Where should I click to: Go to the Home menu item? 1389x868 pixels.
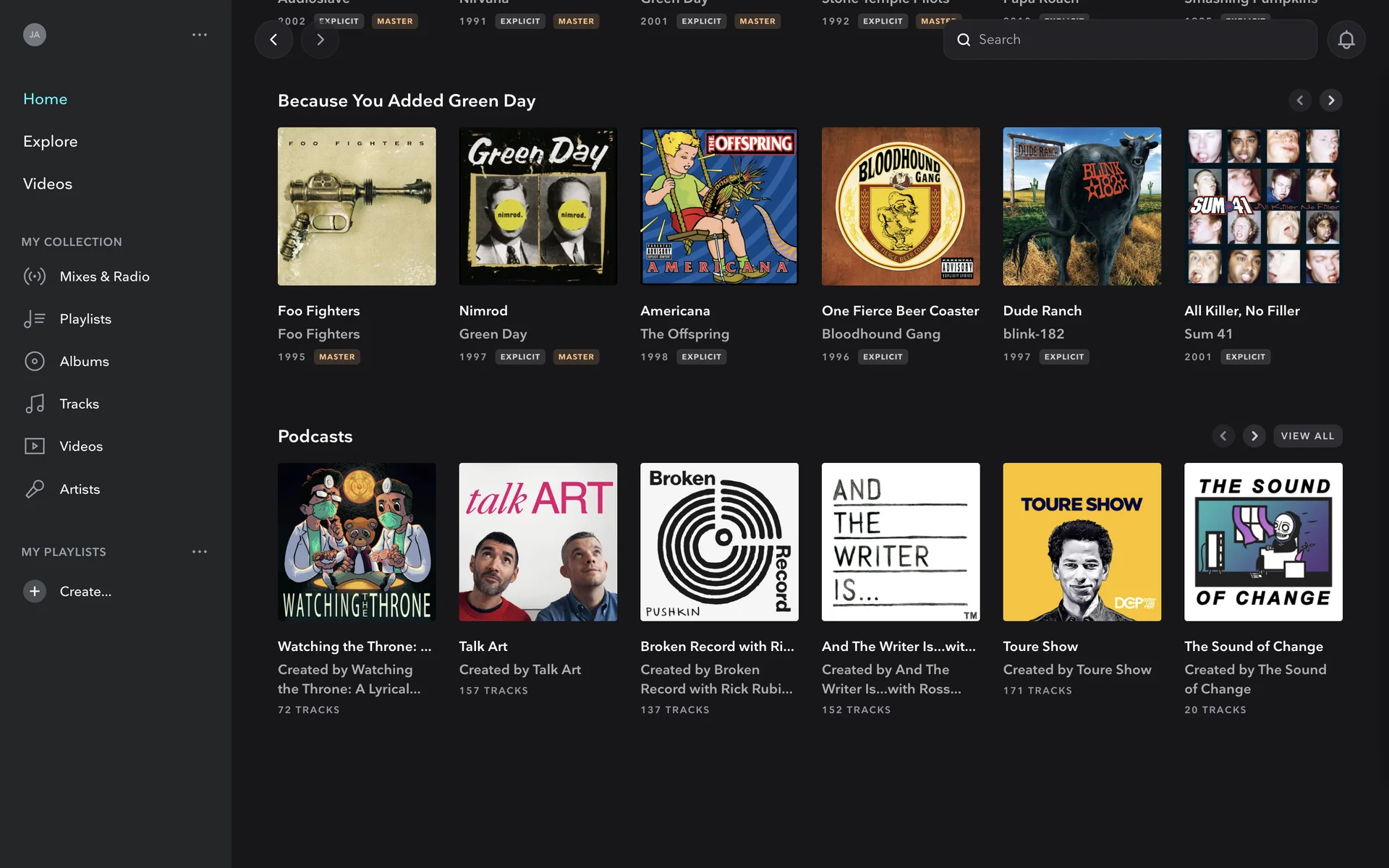45,99
